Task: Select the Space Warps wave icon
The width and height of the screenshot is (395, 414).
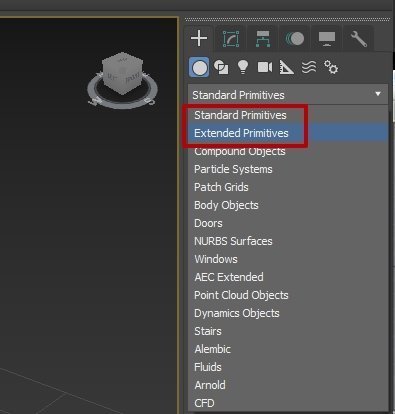Action: pos(309,67)
